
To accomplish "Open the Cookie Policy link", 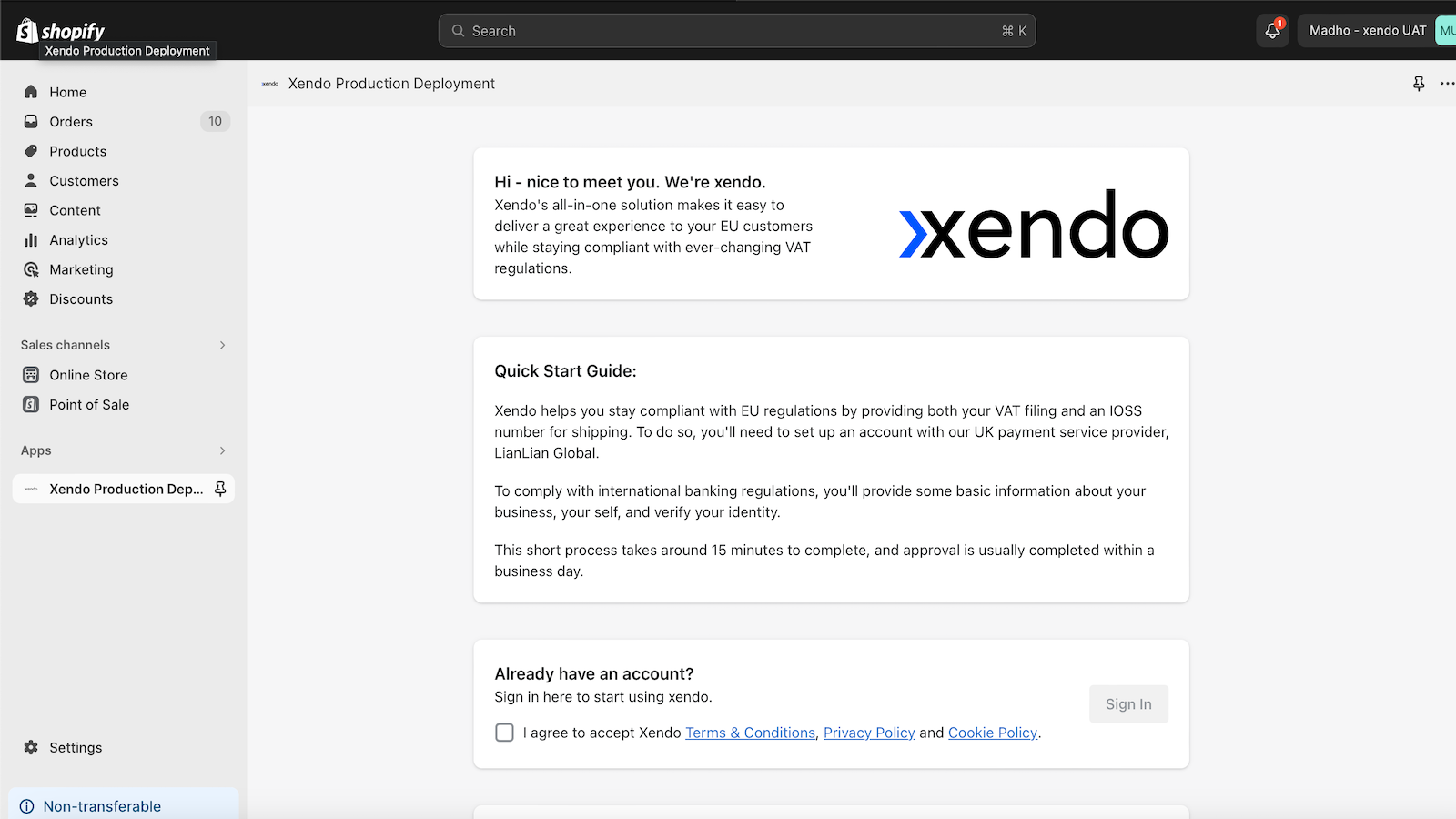I will tap(993, 733).
